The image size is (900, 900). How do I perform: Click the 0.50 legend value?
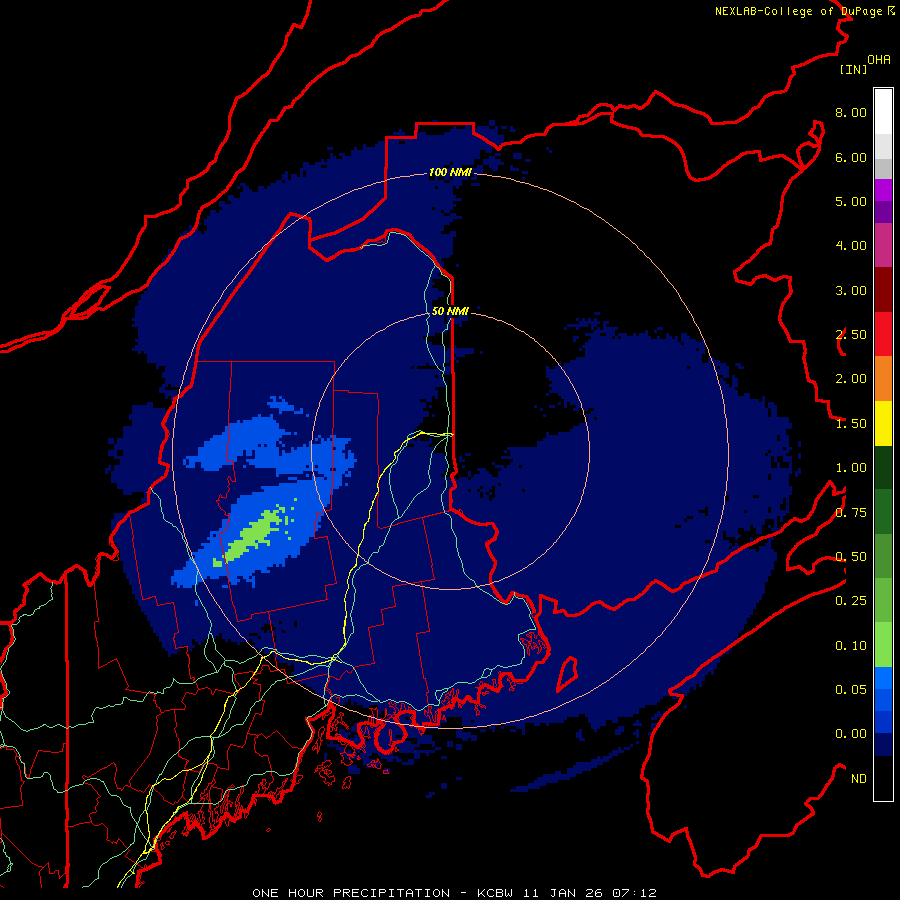click(851, 557)
